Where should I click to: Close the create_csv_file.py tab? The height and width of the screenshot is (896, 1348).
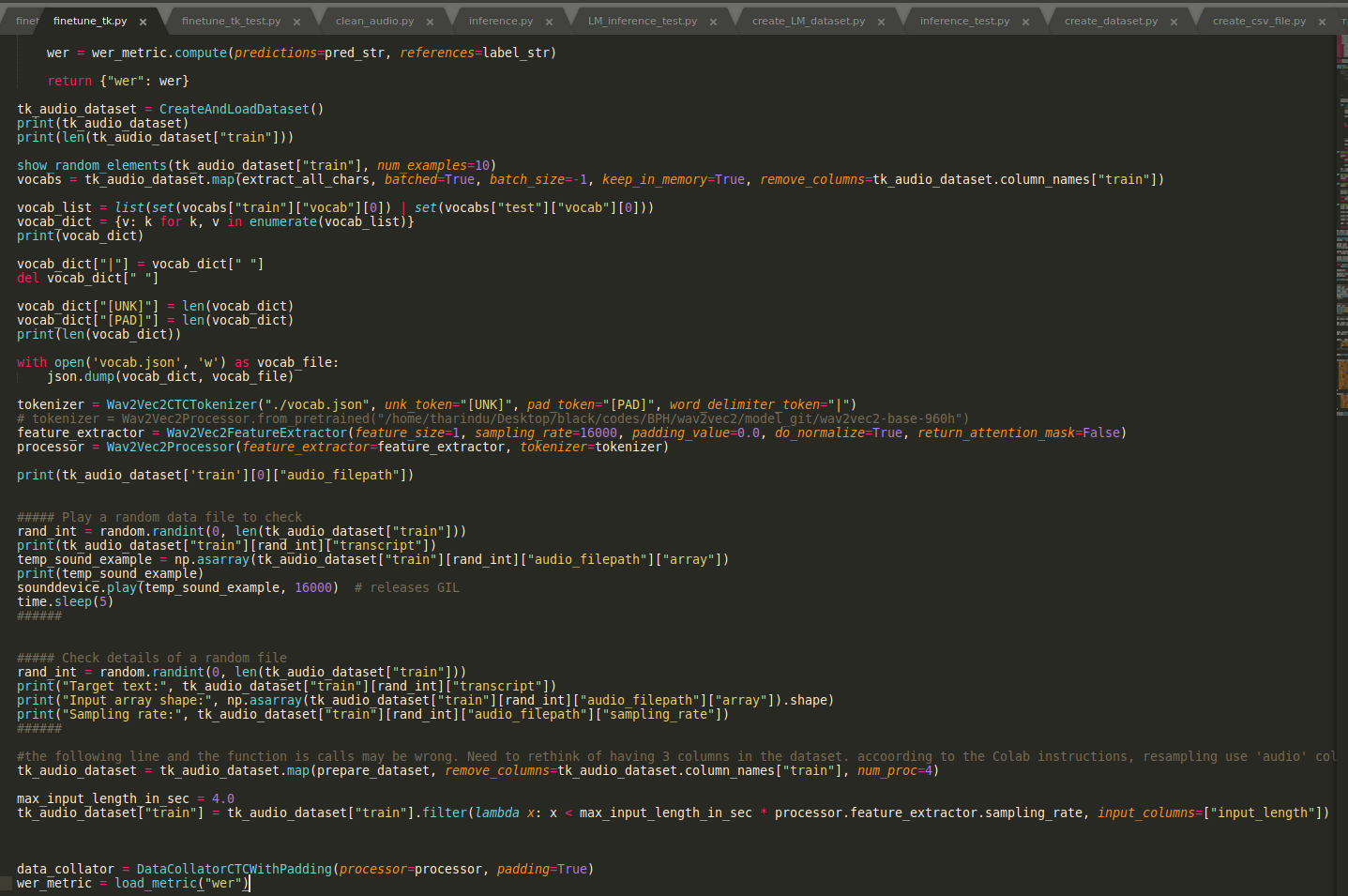point(1322,22)
